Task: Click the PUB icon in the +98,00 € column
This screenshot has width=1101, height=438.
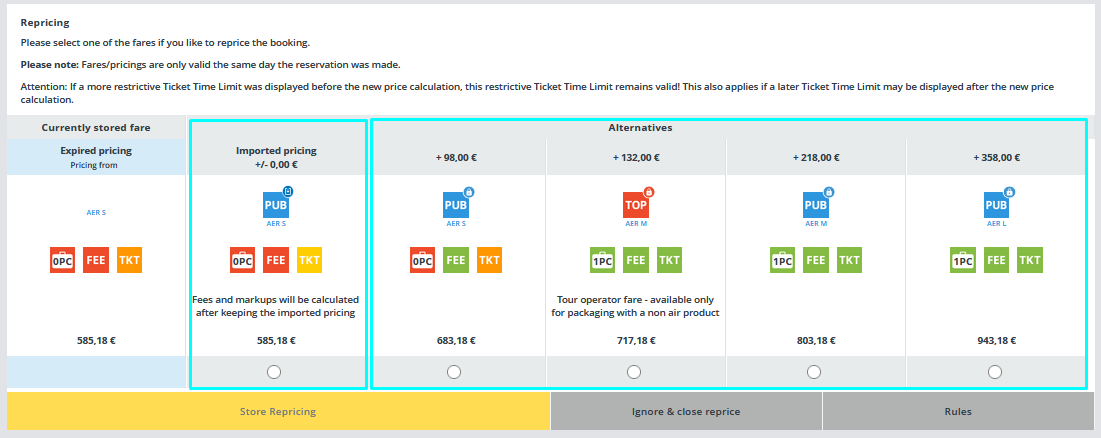Action: point(456,204)
